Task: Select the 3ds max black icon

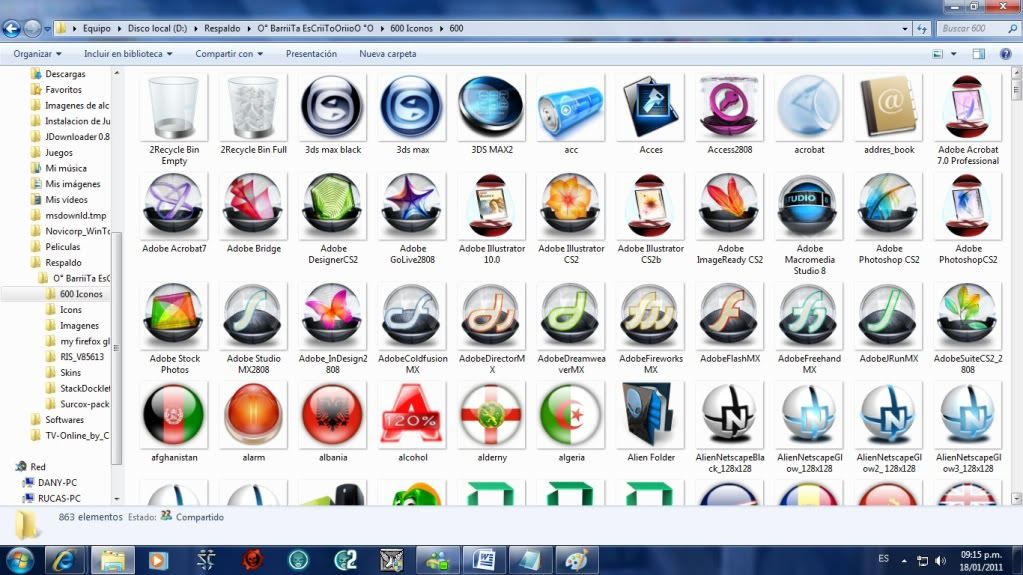Action: pos(333,115)
